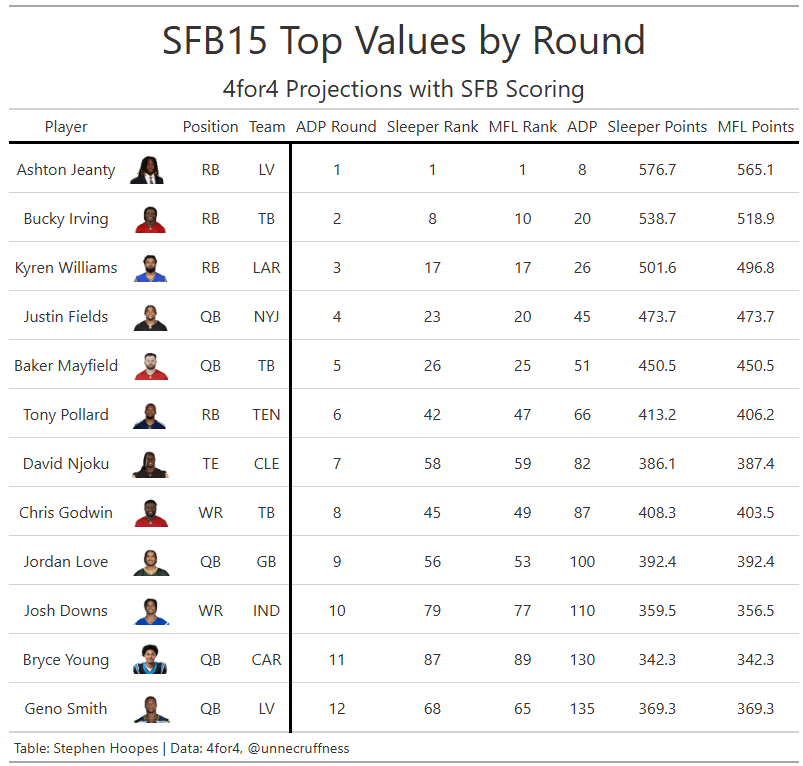Click the MFL Rank column header
Viewport: 803px width, 766px height.
(523, 127)
